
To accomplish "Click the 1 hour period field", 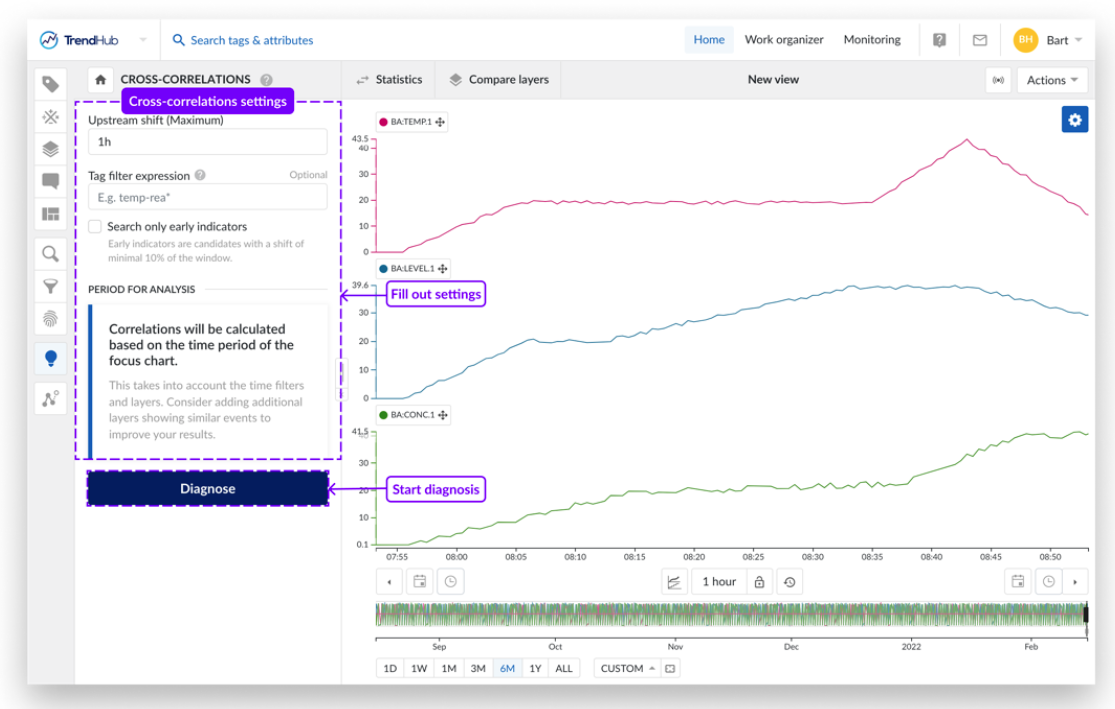I will click(x=719, y=582).
